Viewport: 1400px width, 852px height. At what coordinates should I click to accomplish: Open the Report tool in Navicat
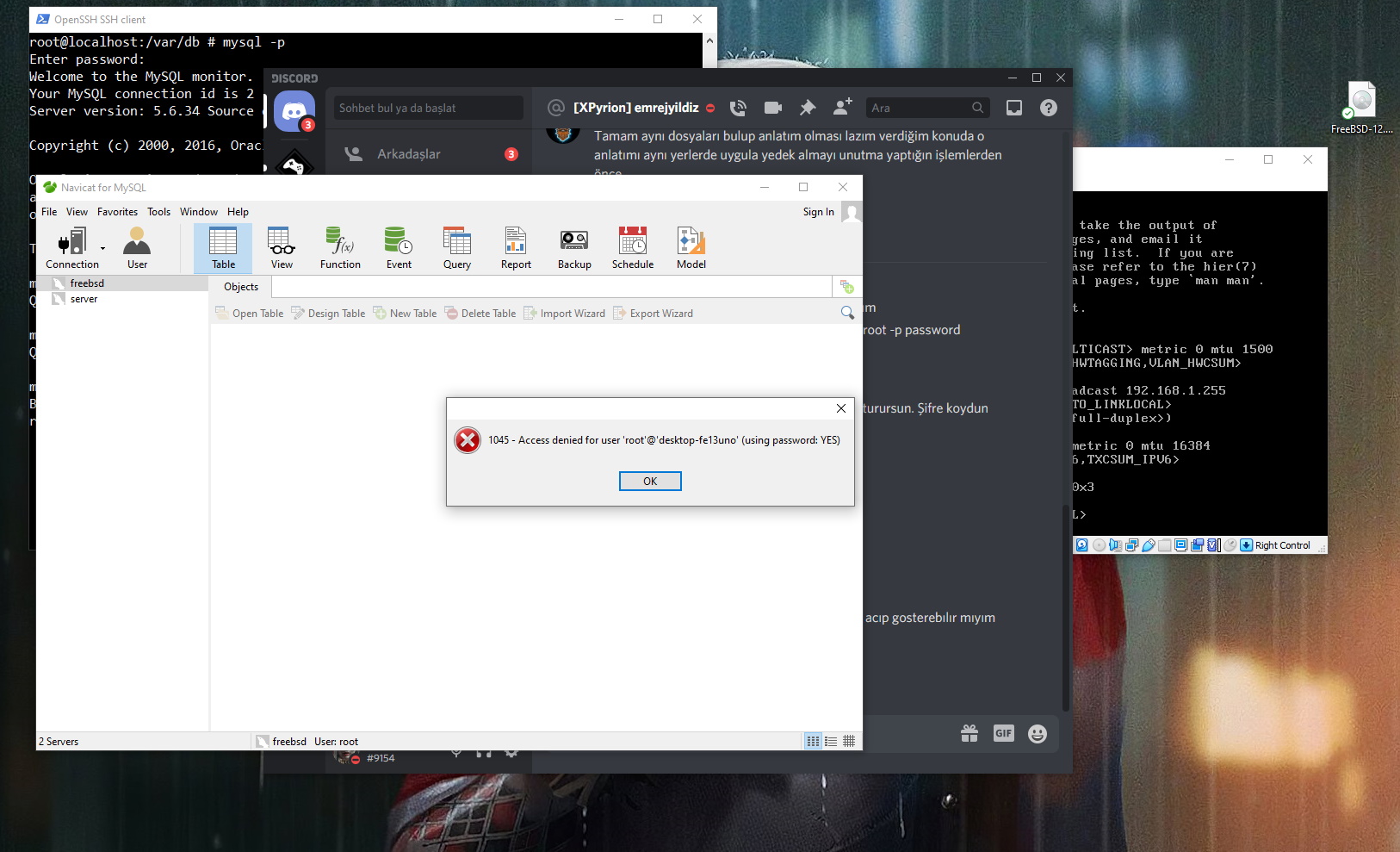coord(516,248)
